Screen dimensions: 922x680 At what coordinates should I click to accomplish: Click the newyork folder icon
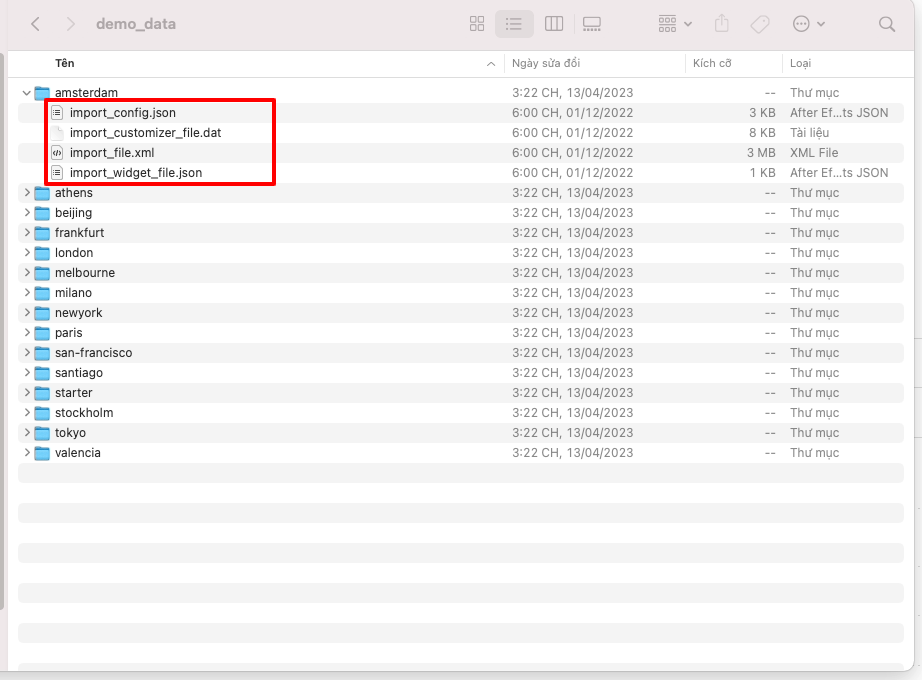coord(42,313)
